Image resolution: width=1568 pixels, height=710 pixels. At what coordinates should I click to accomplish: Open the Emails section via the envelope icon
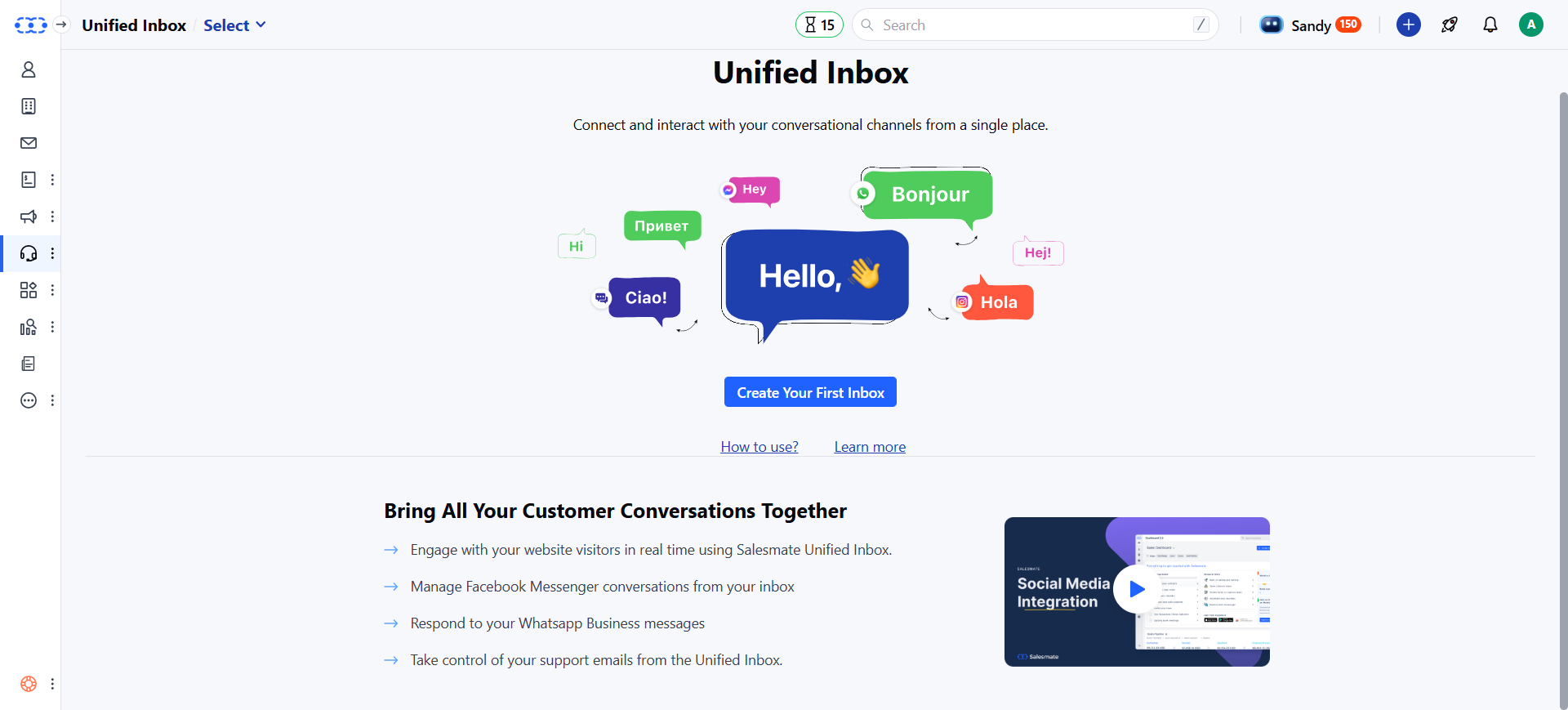click(x=29, y=143)
